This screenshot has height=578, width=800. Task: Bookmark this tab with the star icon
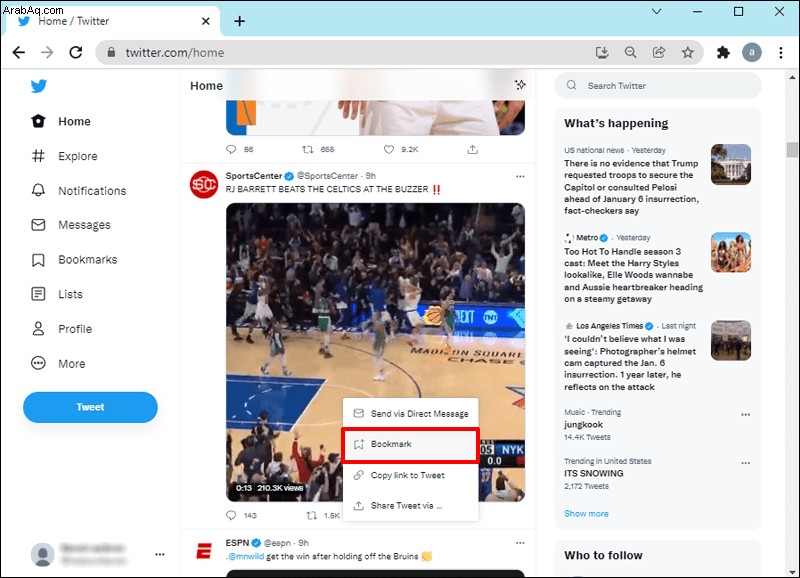click(688, 53)
